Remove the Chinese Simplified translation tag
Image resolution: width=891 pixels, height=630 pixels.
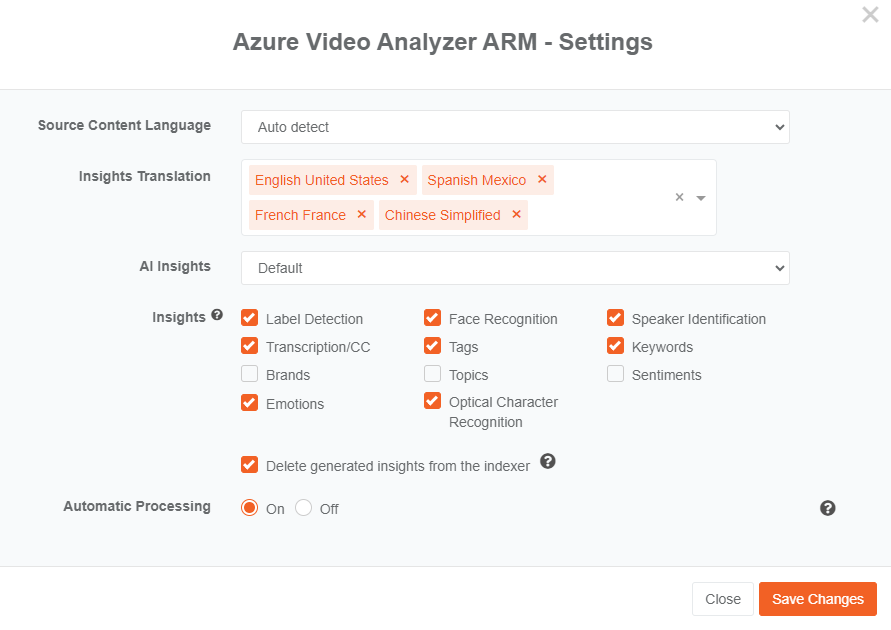(x=516, y=215)
